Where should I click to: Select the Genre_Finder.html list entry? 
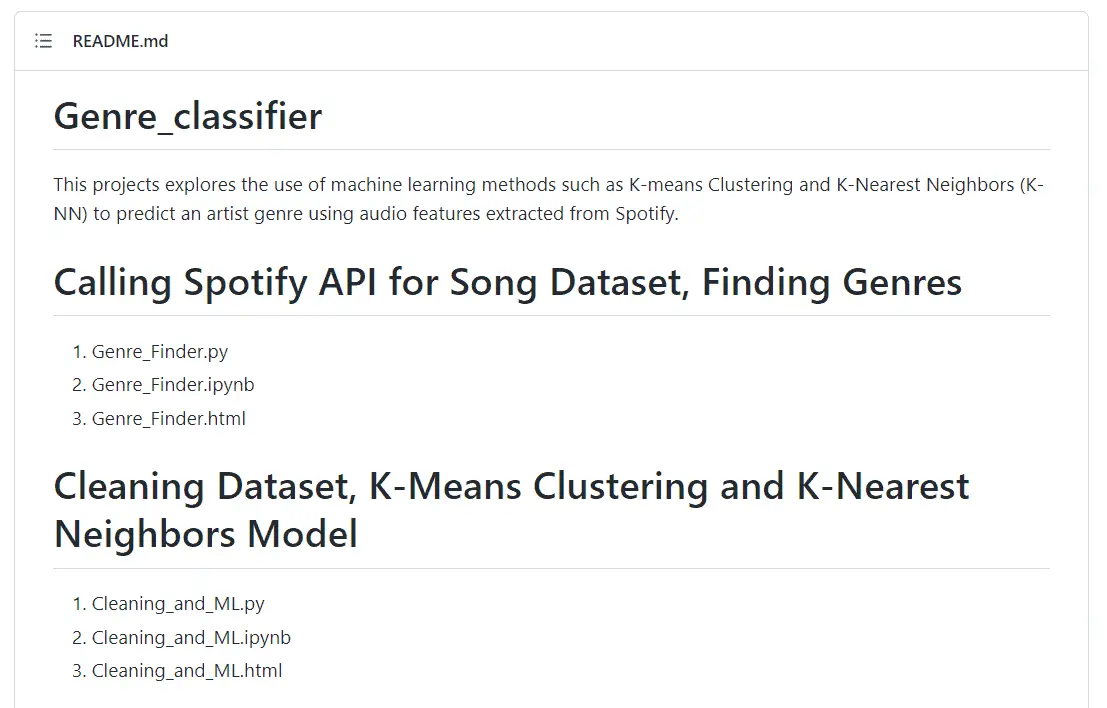coord(168,419)
